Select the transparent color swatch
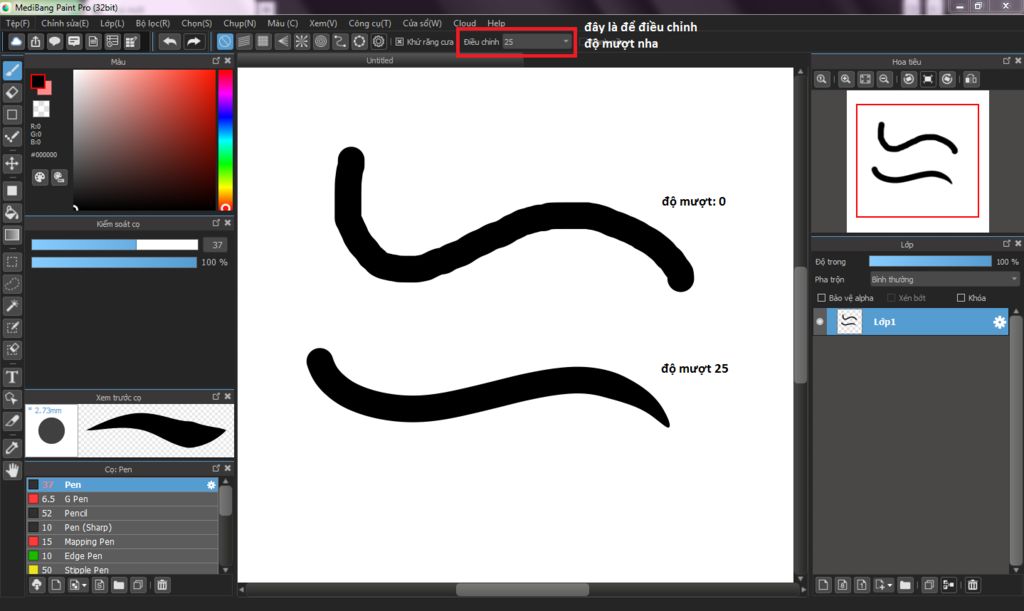This screenshot has height=611, width=1024. [41, 108]
